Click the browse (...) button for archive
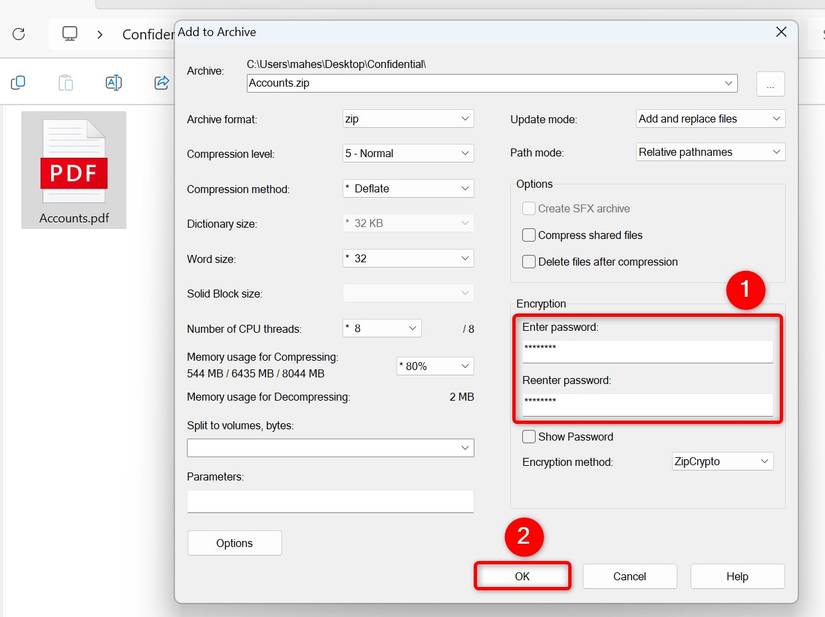Viewport: 825px width, 617px height. [770, 84]
